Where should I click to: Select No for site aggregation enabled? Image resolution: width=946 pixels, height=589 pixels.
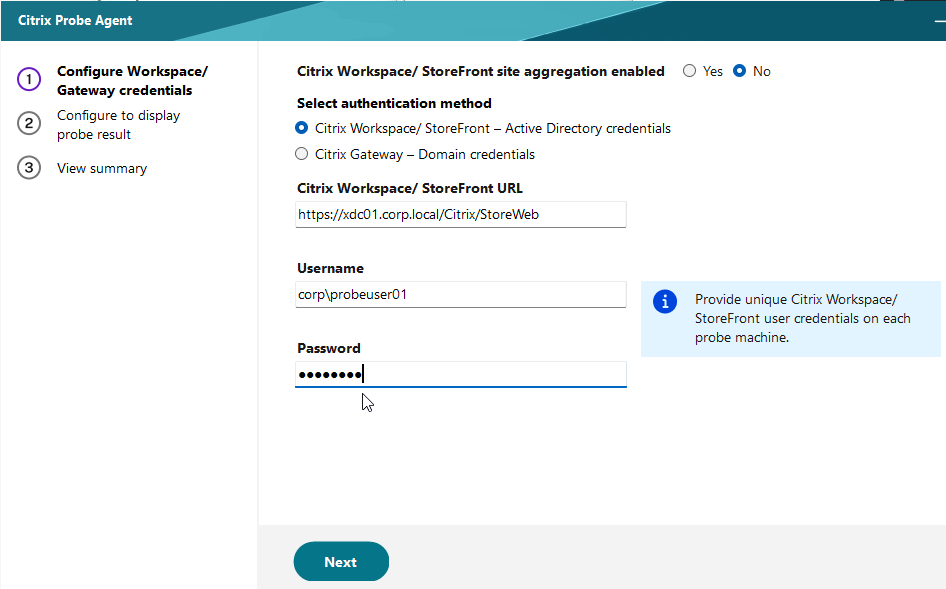click(739, 71)
